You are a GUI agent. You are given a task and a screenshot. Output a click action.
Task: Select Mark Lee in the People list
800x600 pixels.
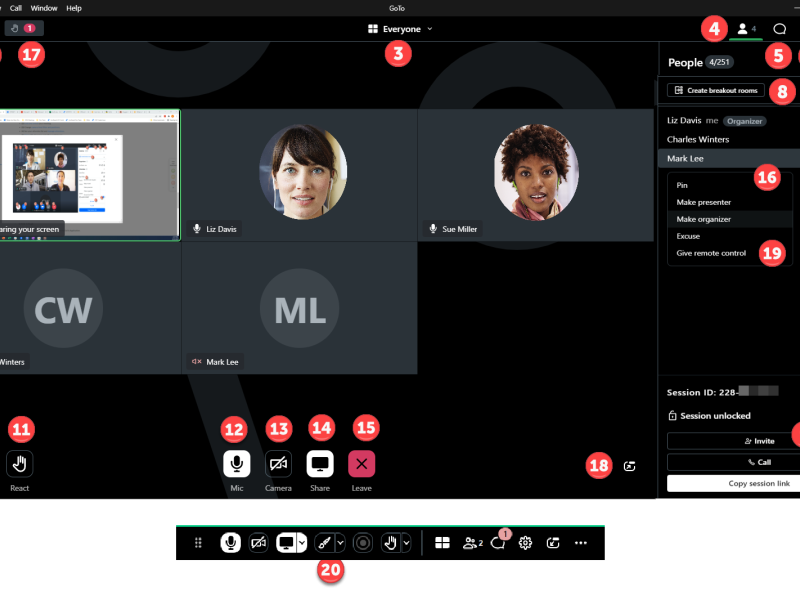[x=729, y=159]
